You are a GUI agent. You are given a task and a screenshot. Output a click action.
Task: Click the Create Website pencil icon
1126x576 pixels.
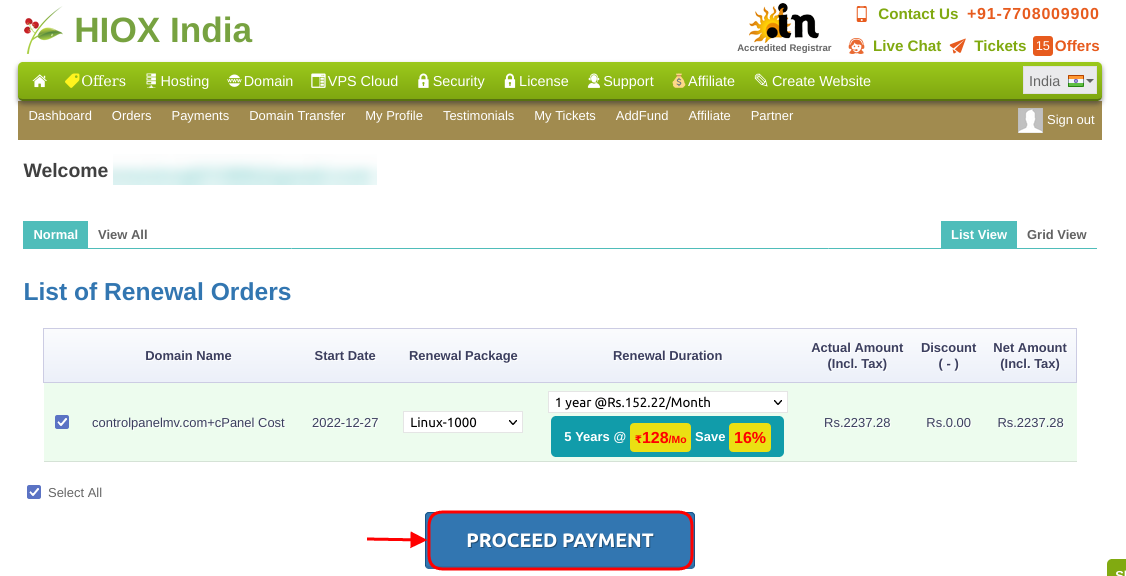point(761,81)
